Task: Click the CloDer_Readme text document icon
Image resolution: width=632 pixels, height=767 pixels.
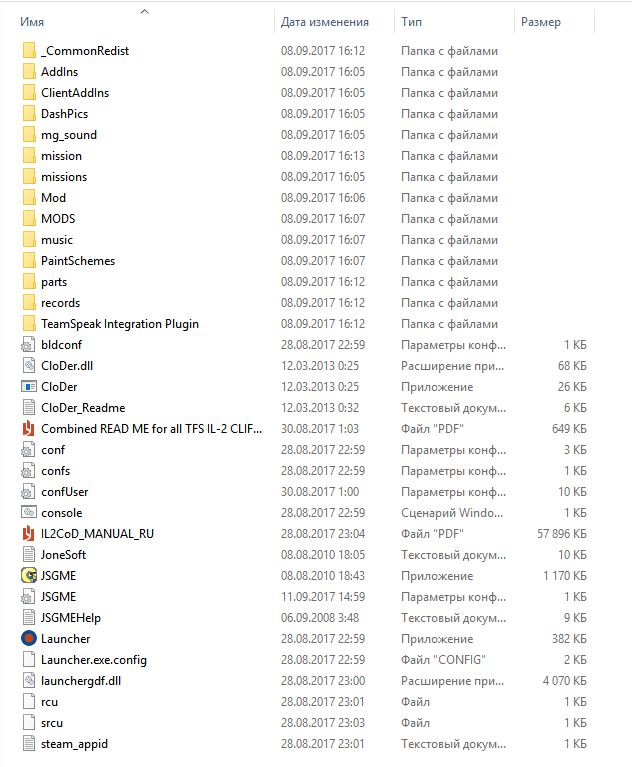Action: pos(29,408)
